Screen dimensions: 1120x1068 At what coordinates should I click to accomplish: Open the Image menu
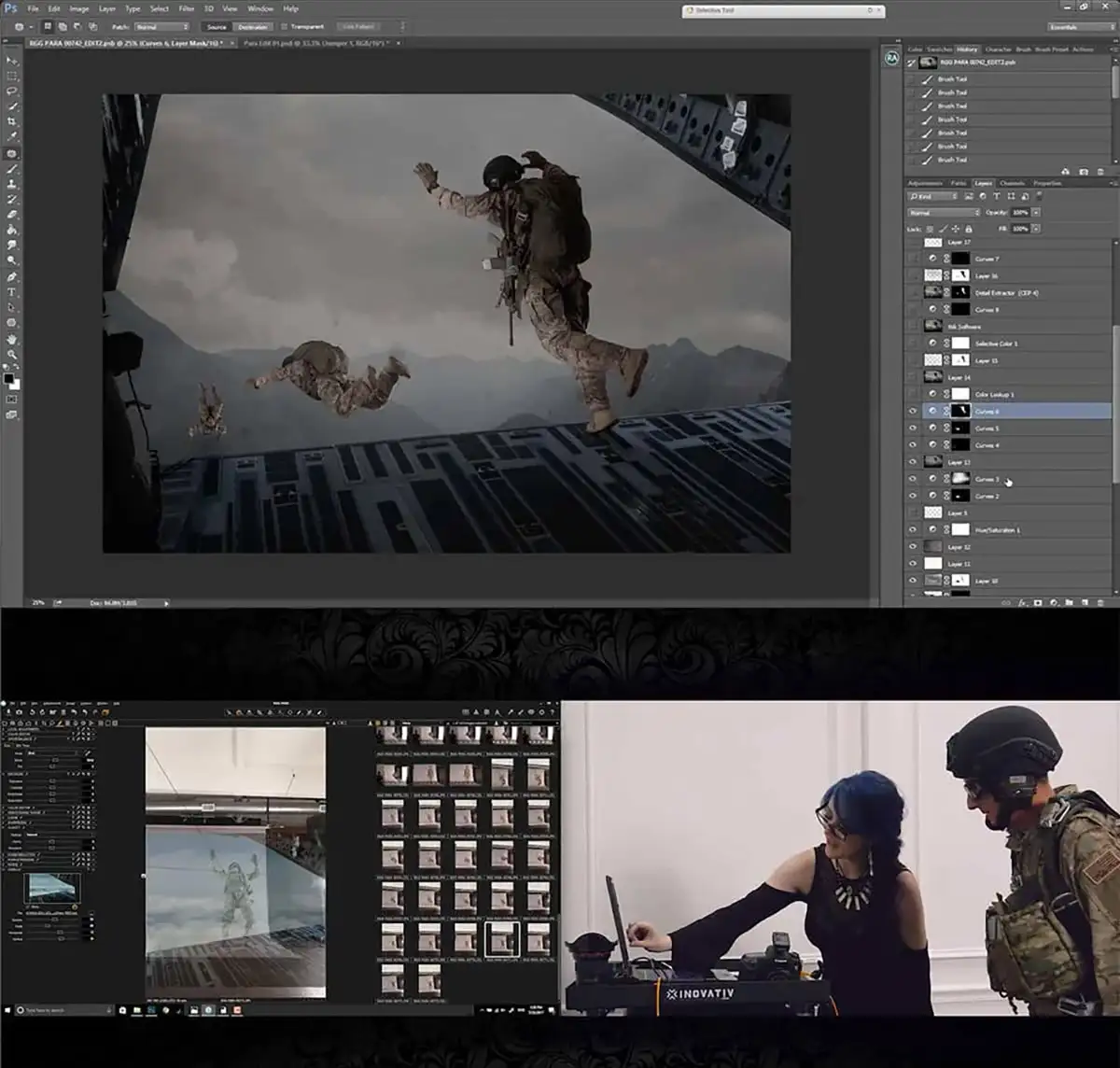[79, 8]
